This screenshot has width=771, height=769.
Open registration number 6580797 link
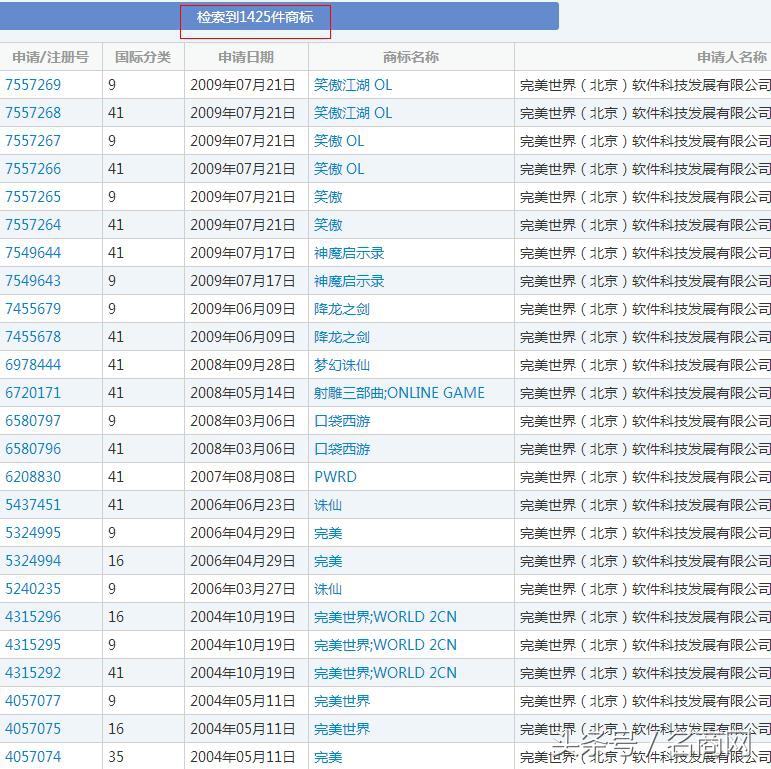click(x=33, y=421)
